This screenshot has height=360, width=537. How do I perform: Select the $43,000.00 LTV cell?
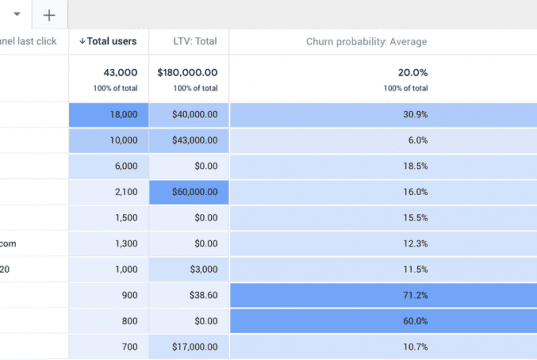(189, 140)
